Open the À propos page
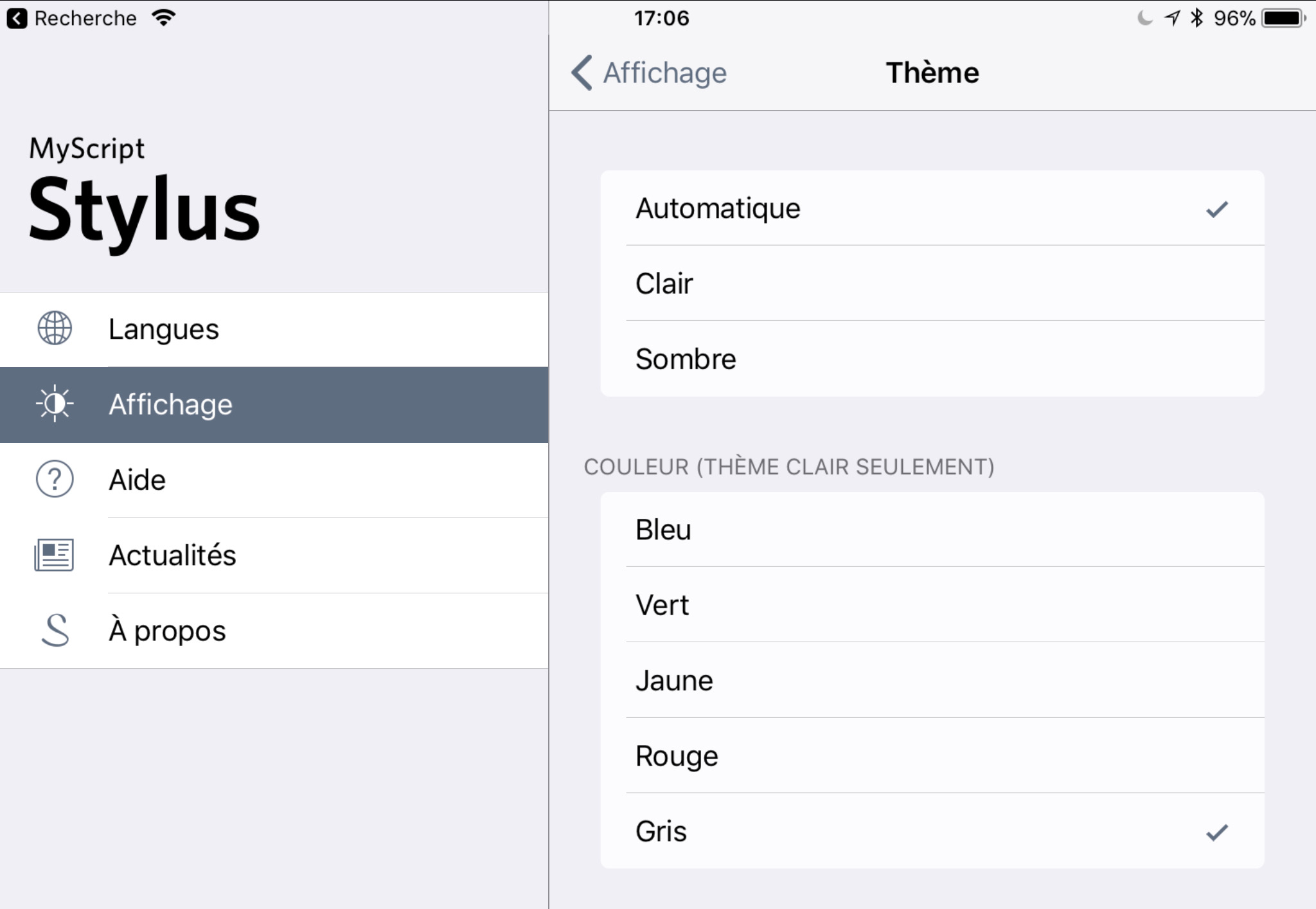The width and height of the screenshot is (1316, 909). [167, 631]
